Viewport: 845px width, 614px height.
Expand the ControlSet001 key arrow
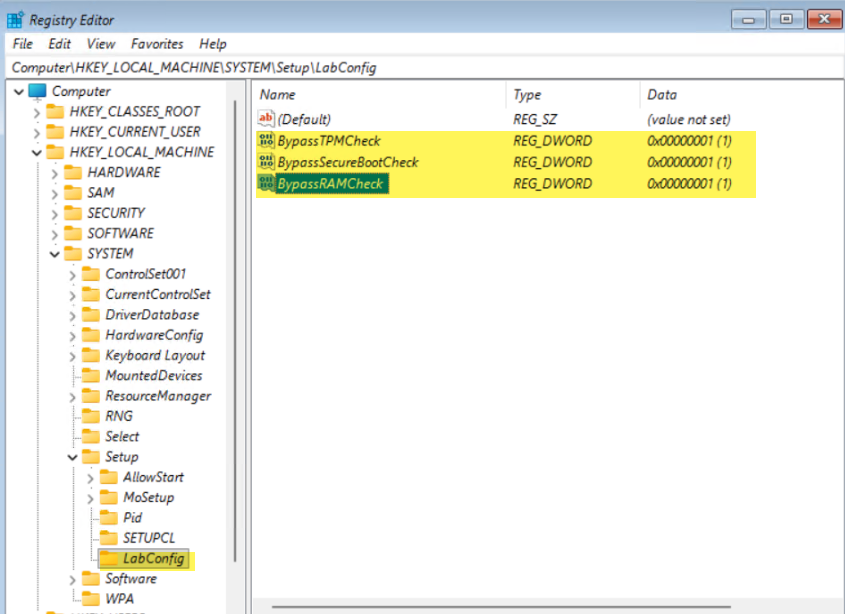click(72, 274)
